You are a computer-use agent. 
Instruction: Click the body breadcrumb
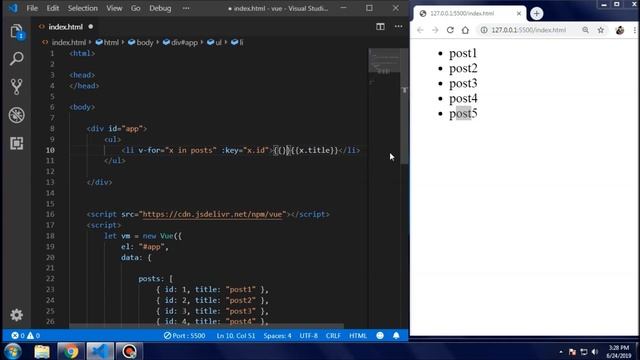[144, 42]
